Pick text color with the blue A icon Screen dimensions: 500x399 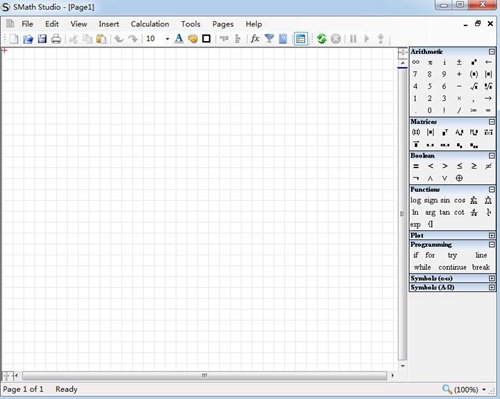[x=179, y=39]
